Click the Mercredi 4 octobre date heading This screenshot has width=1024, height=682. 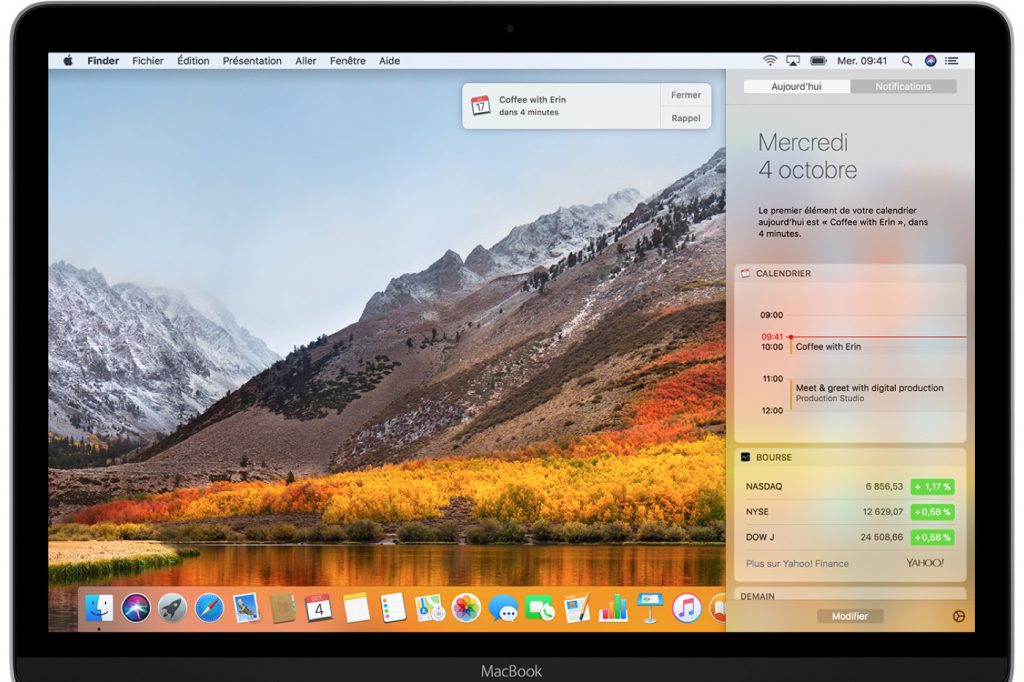pos(808,156)
